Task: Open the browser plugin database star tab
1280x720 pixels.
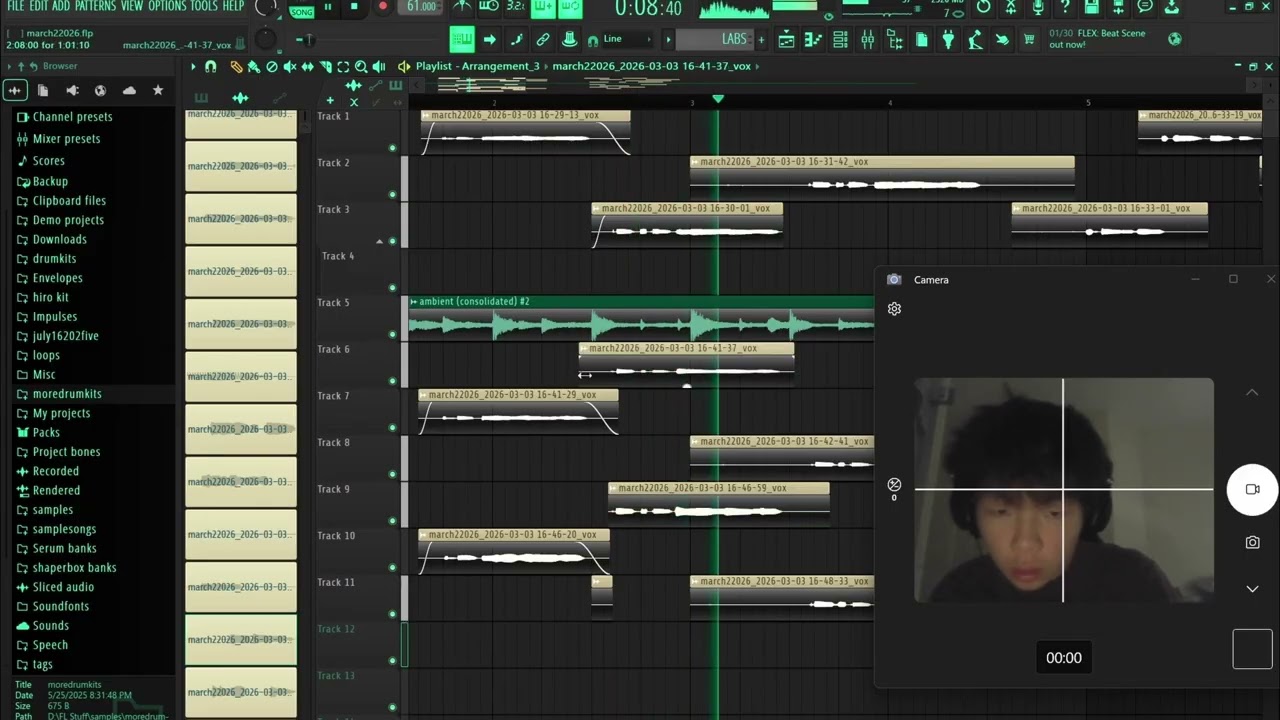Action: pos(158,90)
